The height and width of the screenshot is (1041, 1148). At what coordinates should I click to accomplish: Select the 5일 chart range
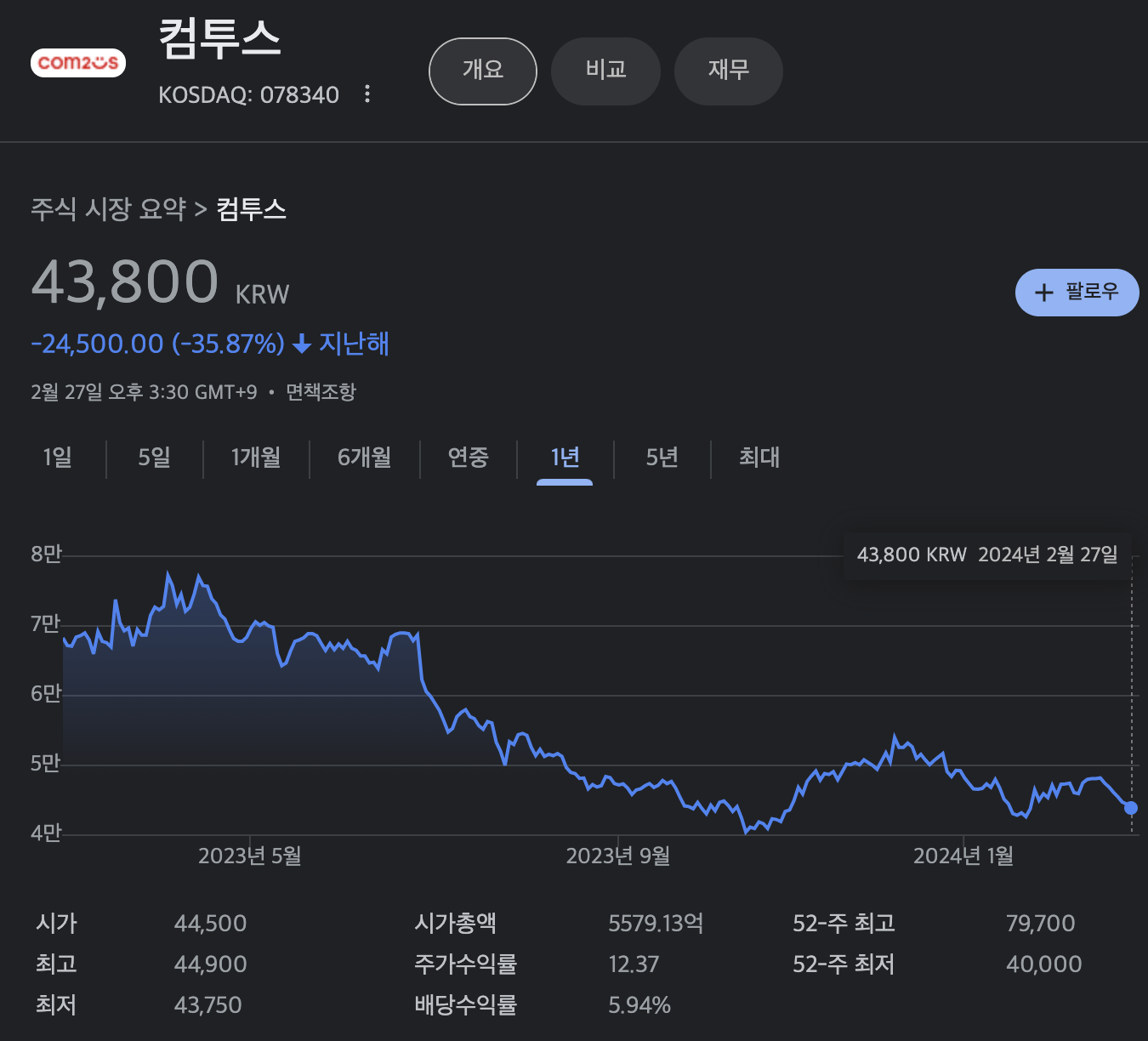click(154, 458)
